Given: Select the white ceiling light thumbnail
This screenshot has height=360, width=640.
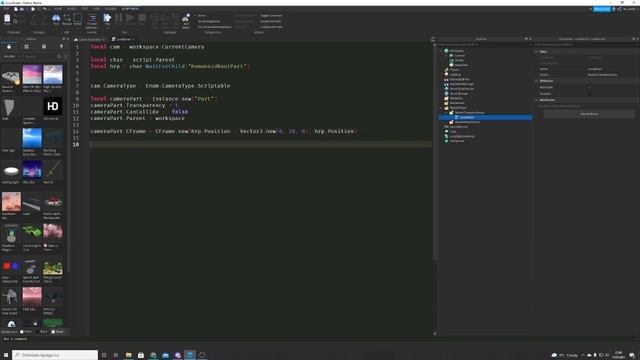Looking at the screenshot, I should click(11, 170).
